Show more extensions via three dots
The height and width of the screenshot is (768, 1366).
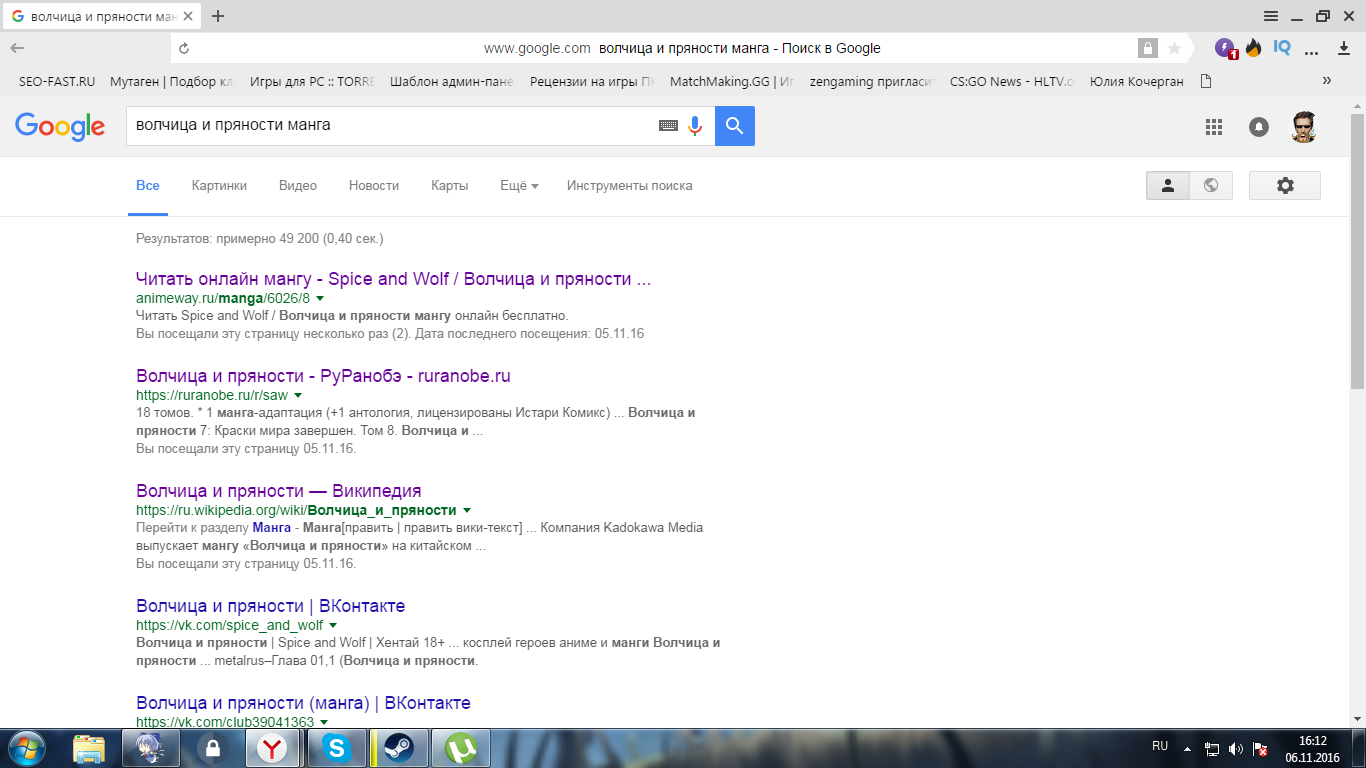(1313, 50)
